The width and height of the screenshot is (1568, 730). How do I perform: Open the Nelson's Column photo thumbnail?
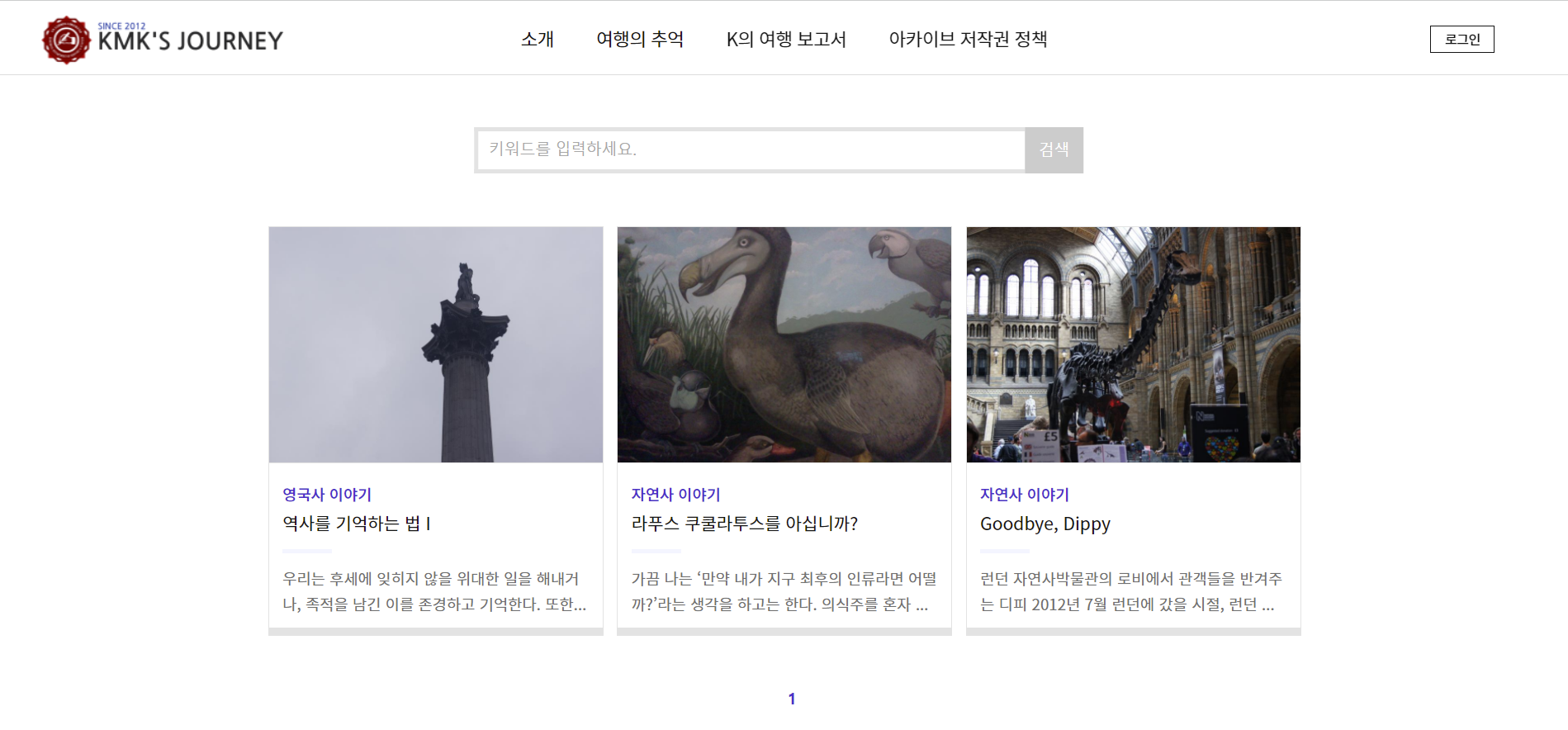436,344
